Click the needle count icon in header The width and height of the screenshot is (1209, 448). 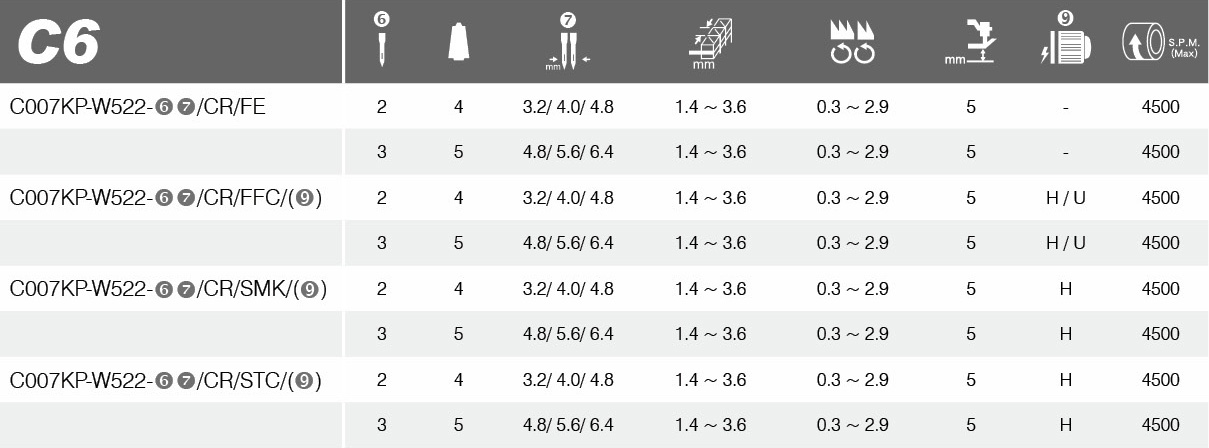(381, 42)
